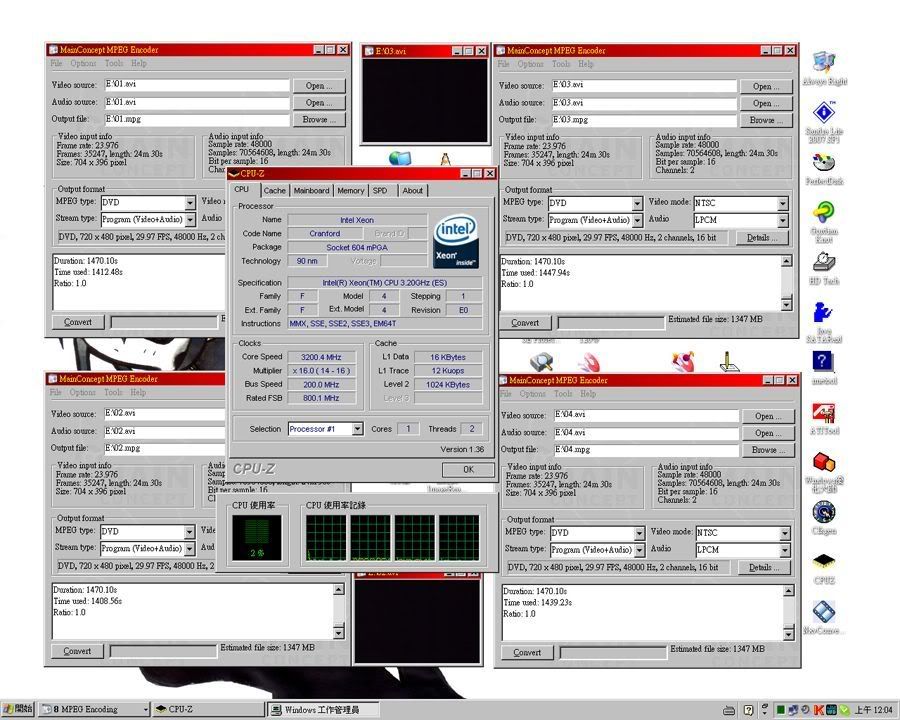Click the "Time used: 1439.23s" log line
This screenshot has width=900, height=720.
point(537,602)
